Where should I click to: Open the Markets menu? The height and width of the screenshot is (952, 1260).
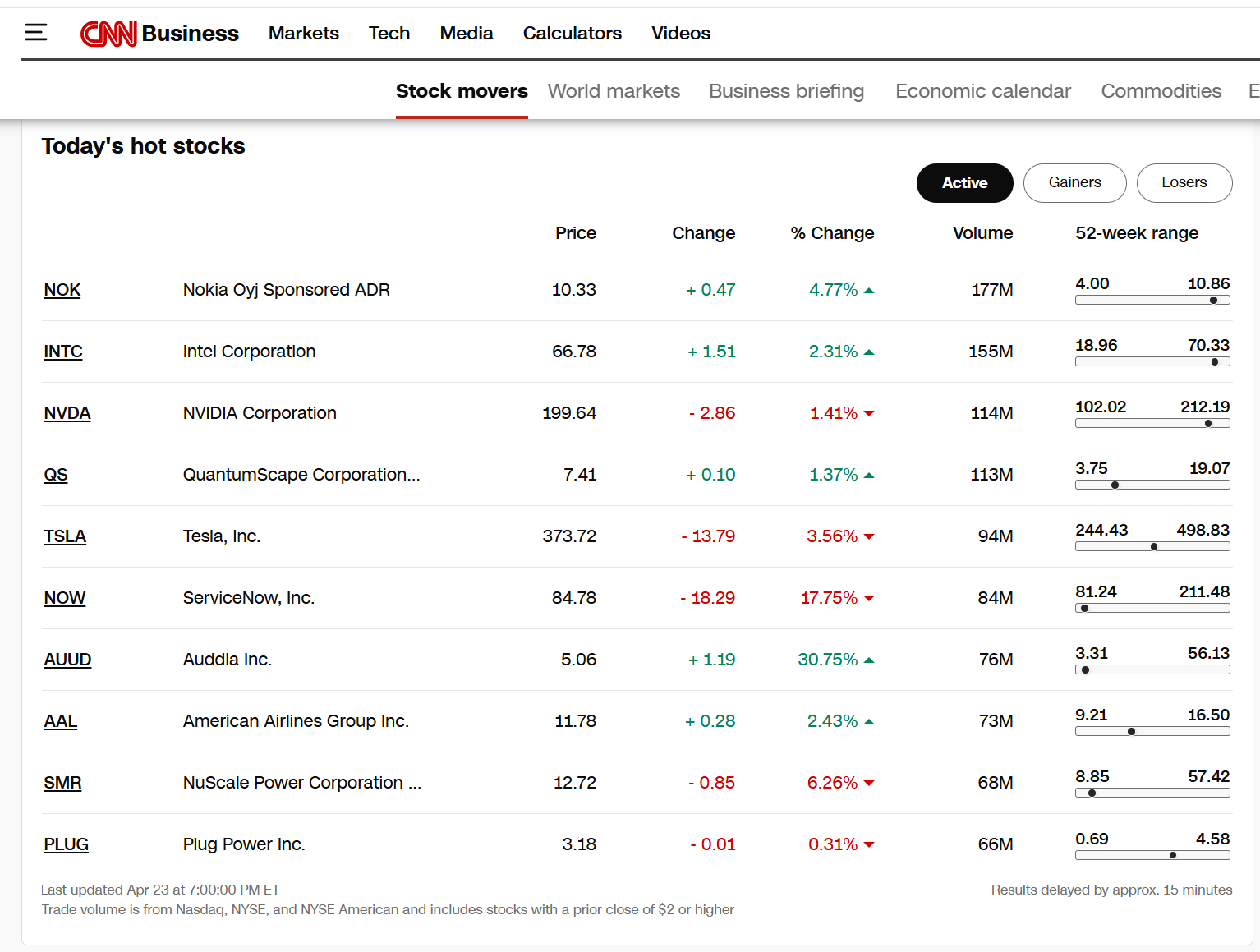coord(303,34)
